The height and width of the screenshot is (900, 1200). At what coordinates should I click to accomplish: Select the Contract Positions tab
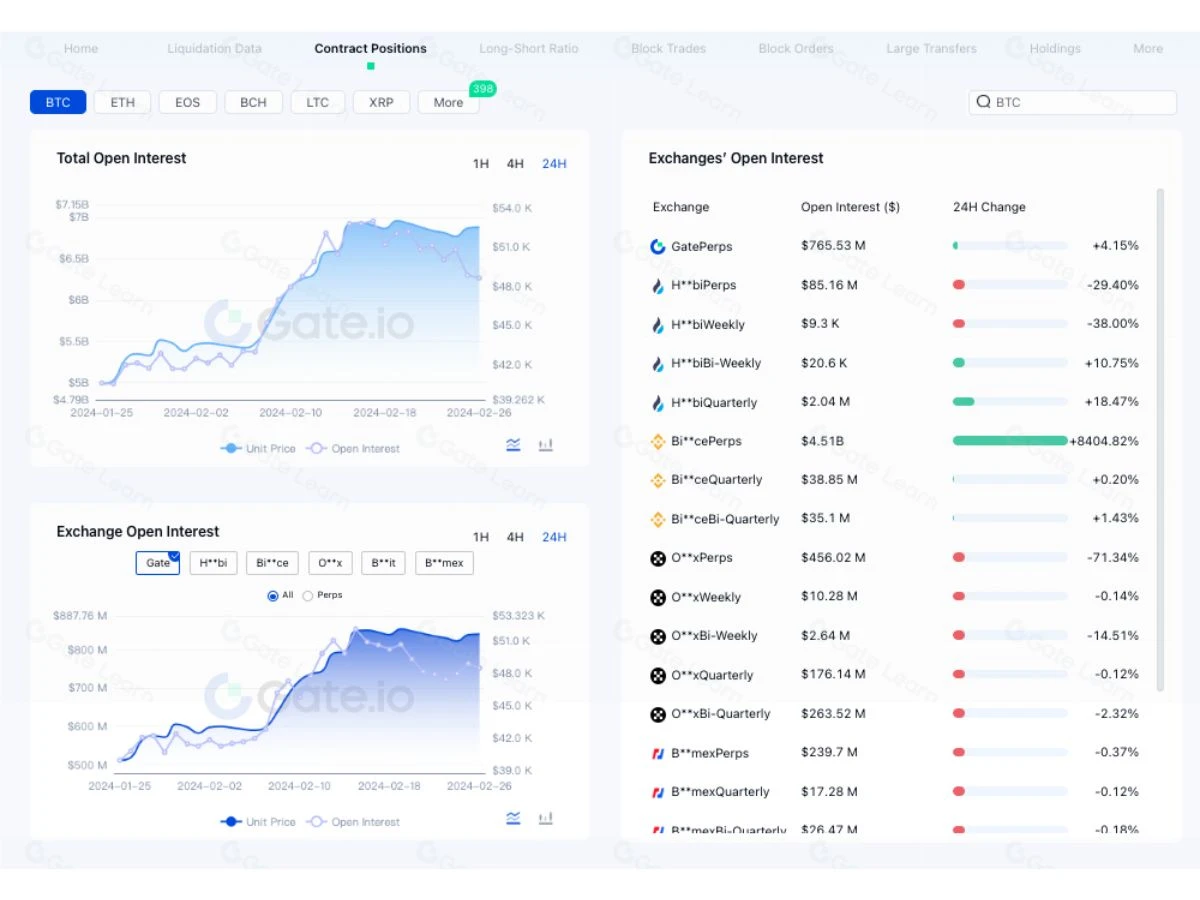(x=370, y=48)
